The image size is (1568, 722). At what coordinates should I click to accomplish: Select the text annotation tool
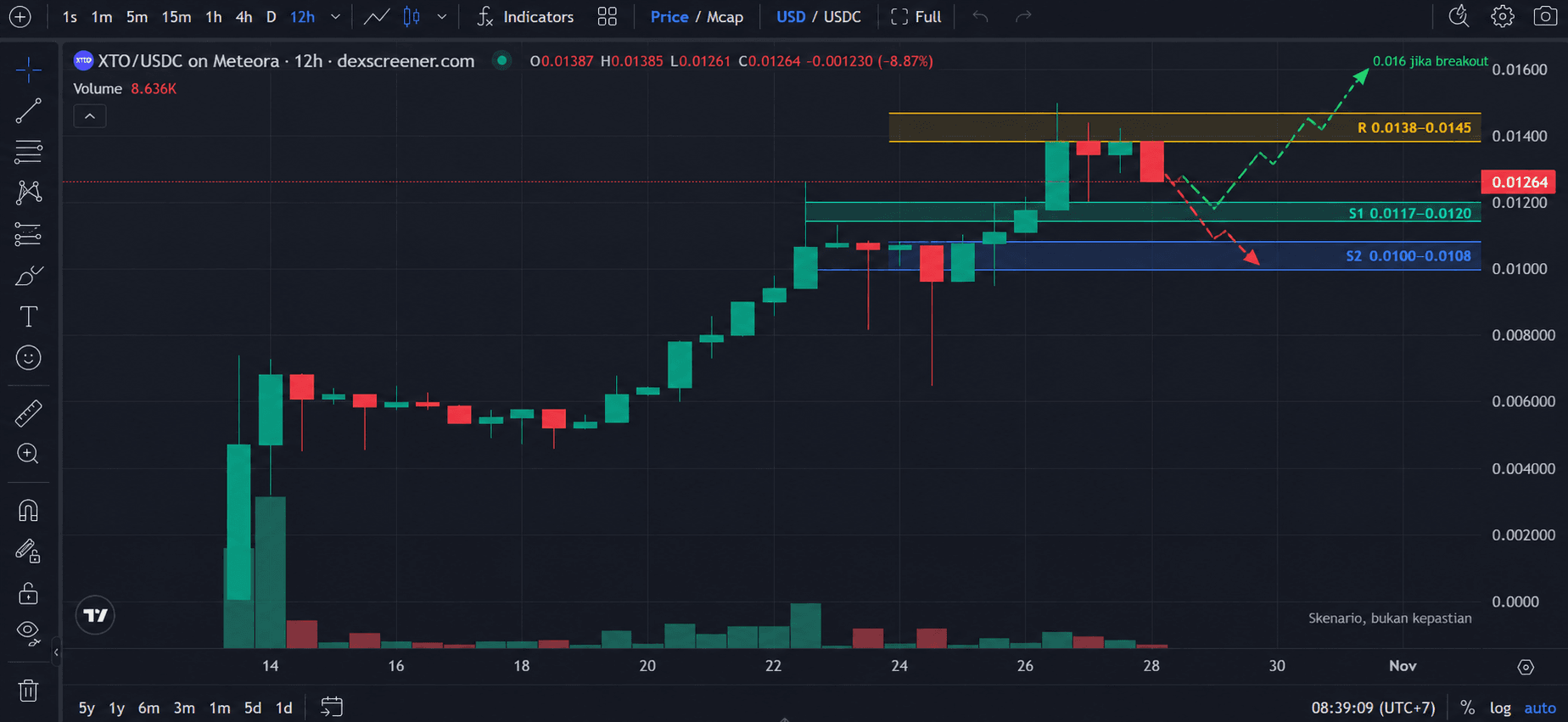click(x=29, y=316)
